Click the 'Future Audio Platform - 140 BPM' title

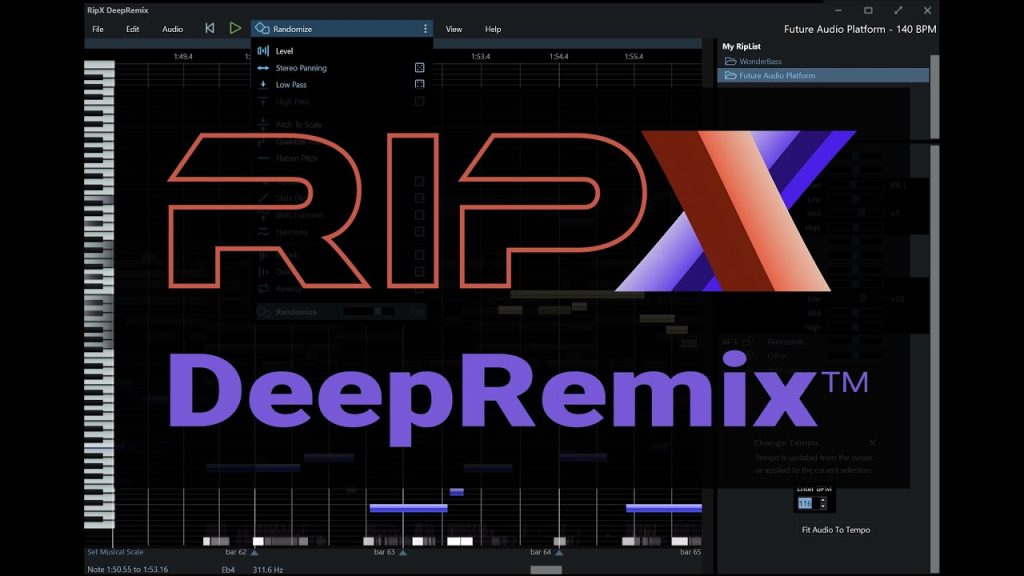point(860,29)
